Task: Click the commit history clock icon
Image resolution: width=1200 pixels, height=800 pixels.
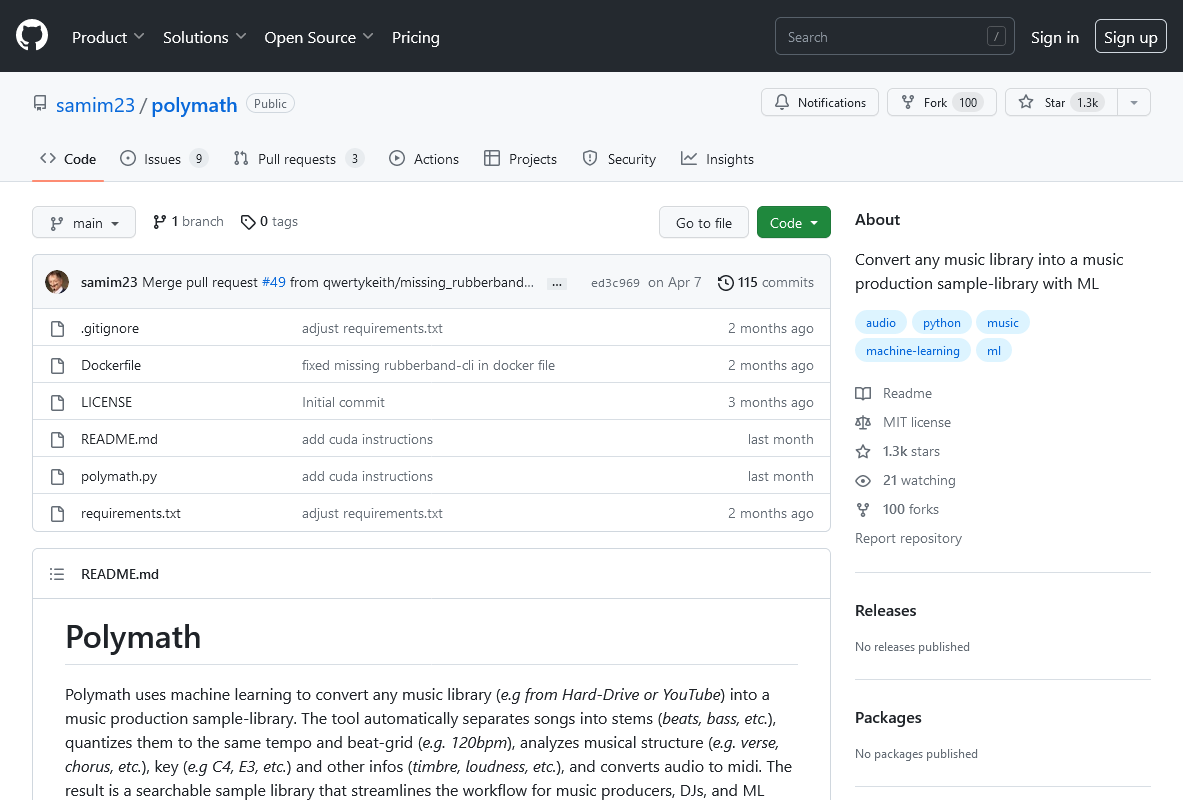Action: pyautogui.click(x=725, y=283)
